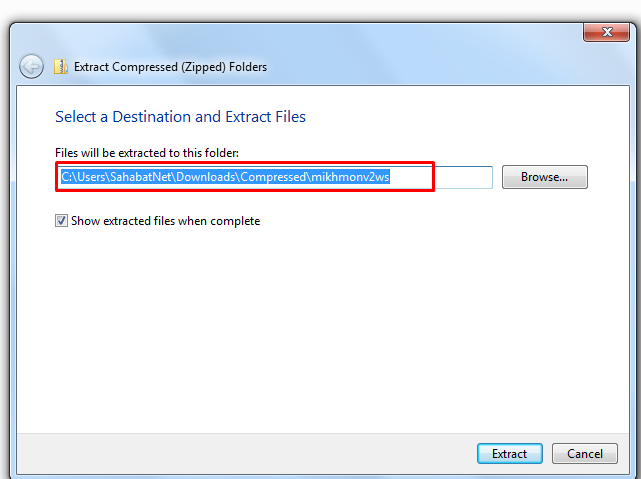641x479 pixels.
Task: Click 'Select a Destination and Extract Files' heading
Action: click(x=180, y=117)
